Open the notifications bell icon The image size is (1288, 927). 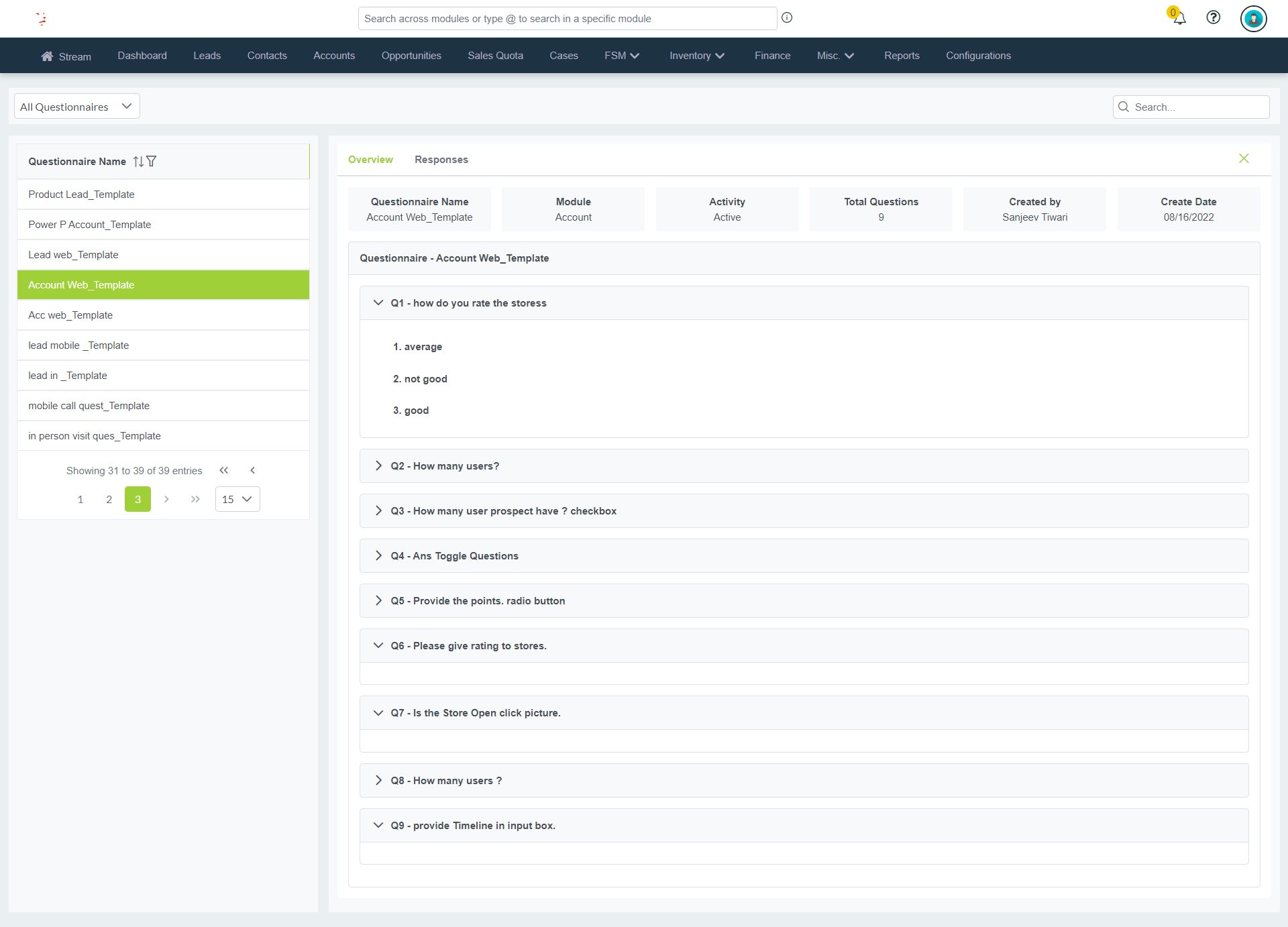(x=1179, y=18)
